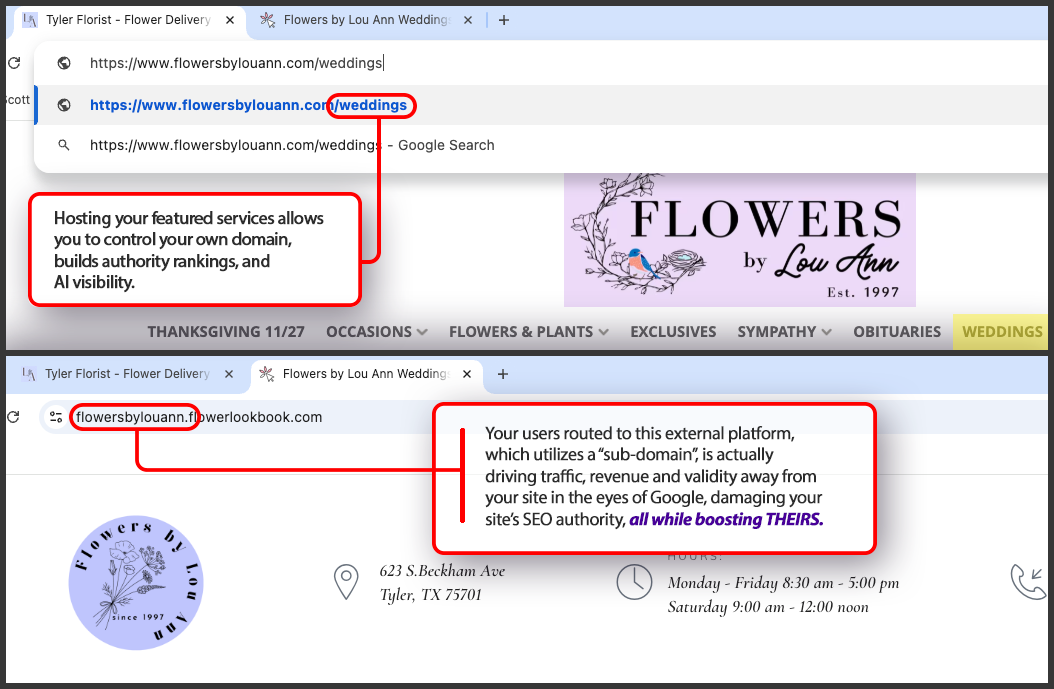Image resolution: width=1054 pixels, height=689 pixels.
Task: Switch to Flowers by Lou Ann Weddings tab in top browser
Action: pyautogui.click(x=366, y=20)
